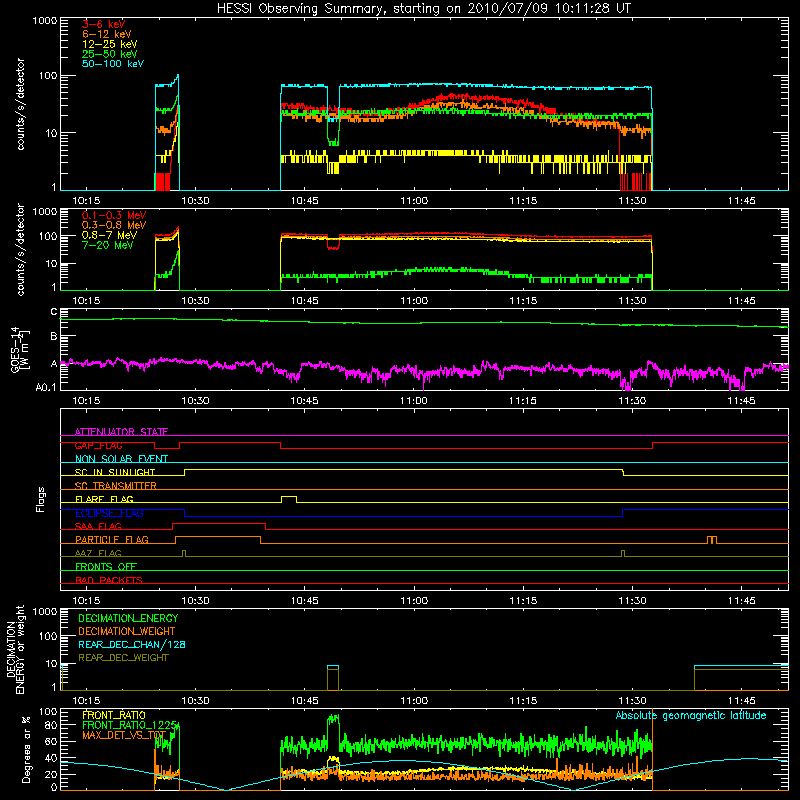Click the 11:45 tick label under GOES panel
Viewport: 800px width, 800px height.
[741, 401]
